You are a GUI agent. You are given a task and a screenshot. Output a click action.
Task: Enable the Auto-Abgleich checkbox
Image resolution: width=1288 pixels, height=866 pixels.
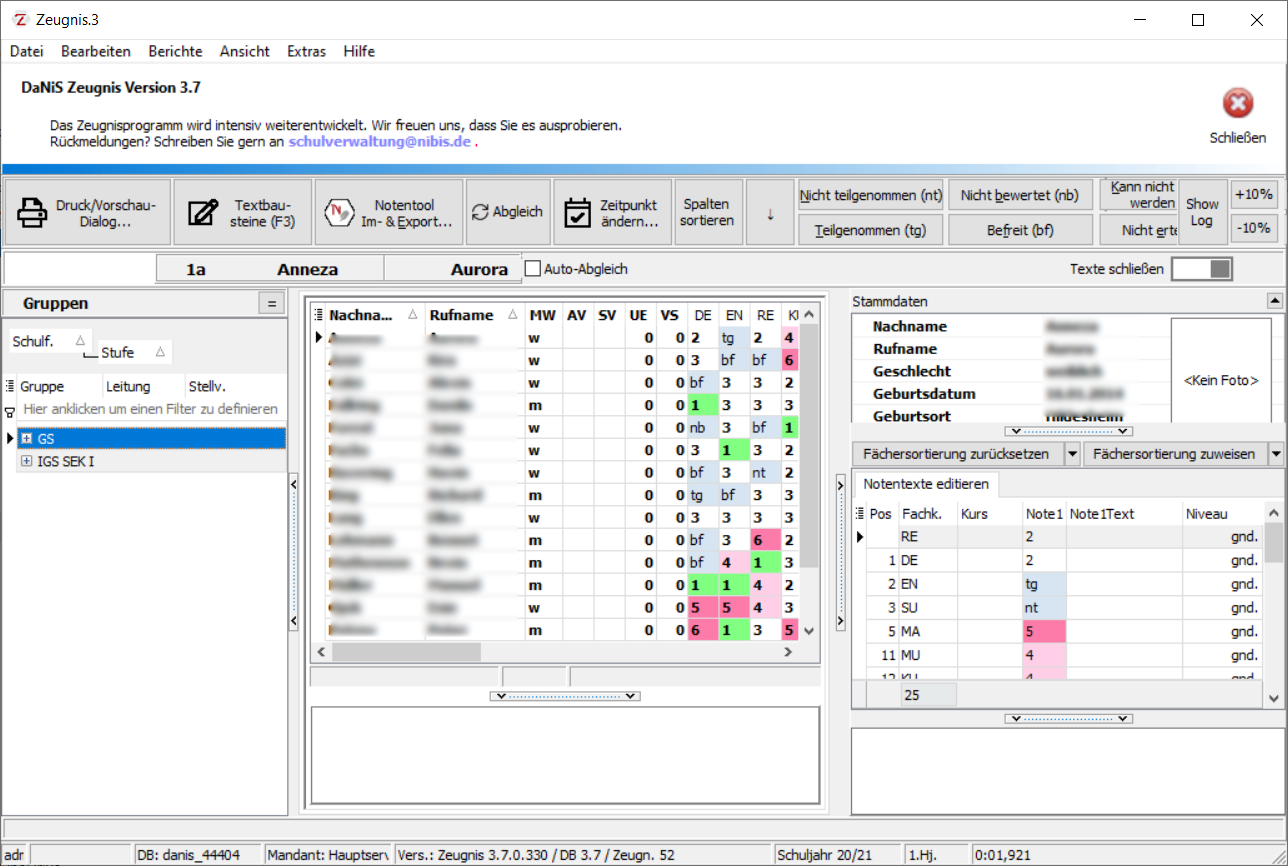point(533,269)
